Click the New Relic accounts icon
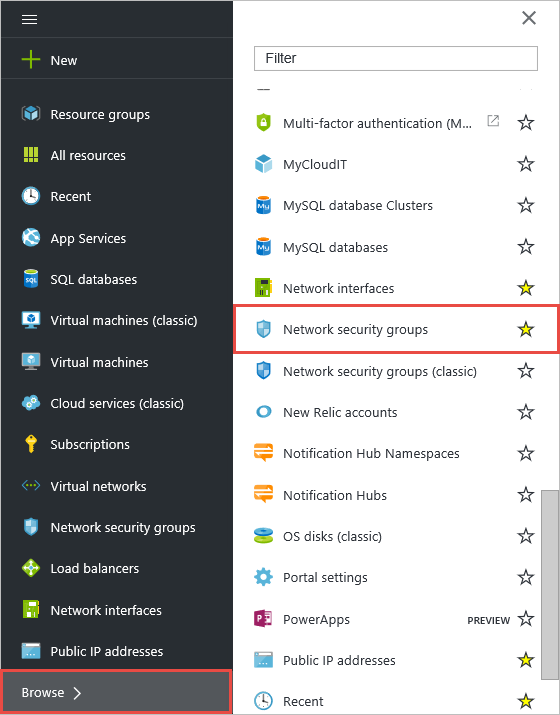Viewport: 560px width, 715px height. [x=264, y=412]
